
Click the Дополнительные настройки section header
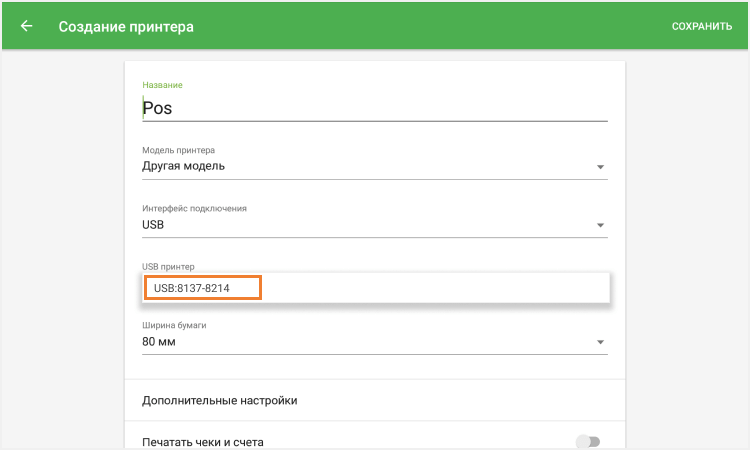(220, 400)
